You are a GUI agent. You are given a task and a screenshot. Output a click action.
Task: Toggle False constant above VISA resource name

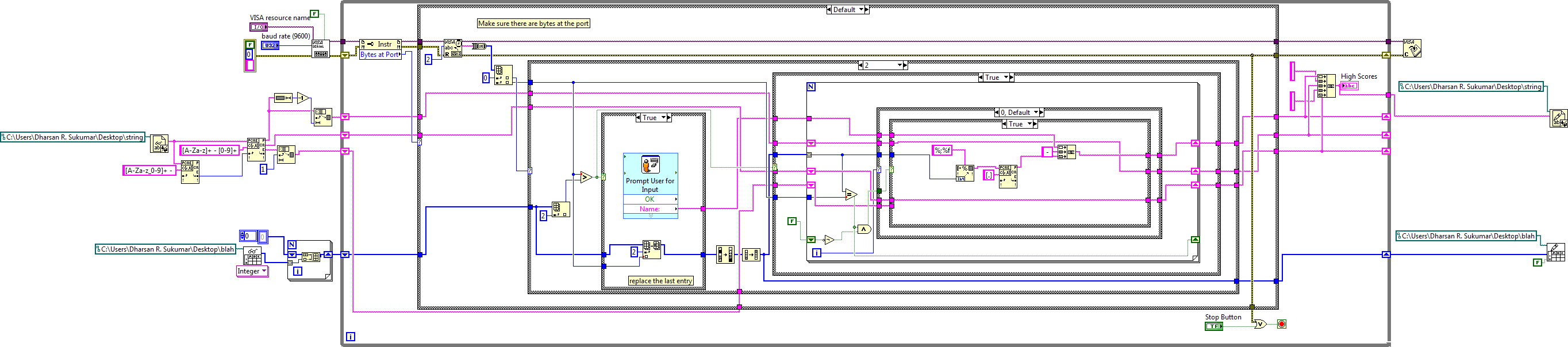coord(315,13)
